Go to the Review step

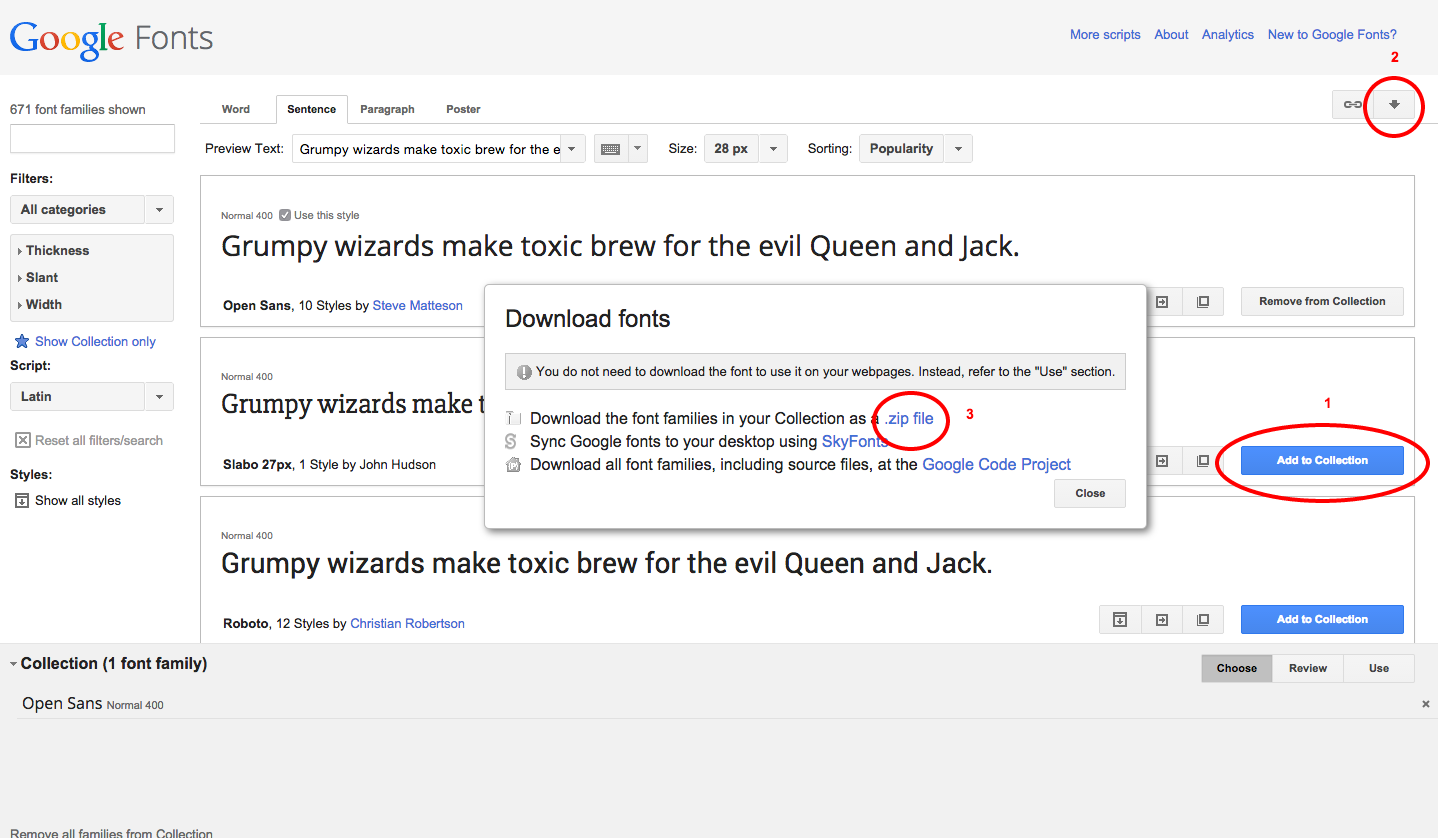click(x=1308, y=668)
